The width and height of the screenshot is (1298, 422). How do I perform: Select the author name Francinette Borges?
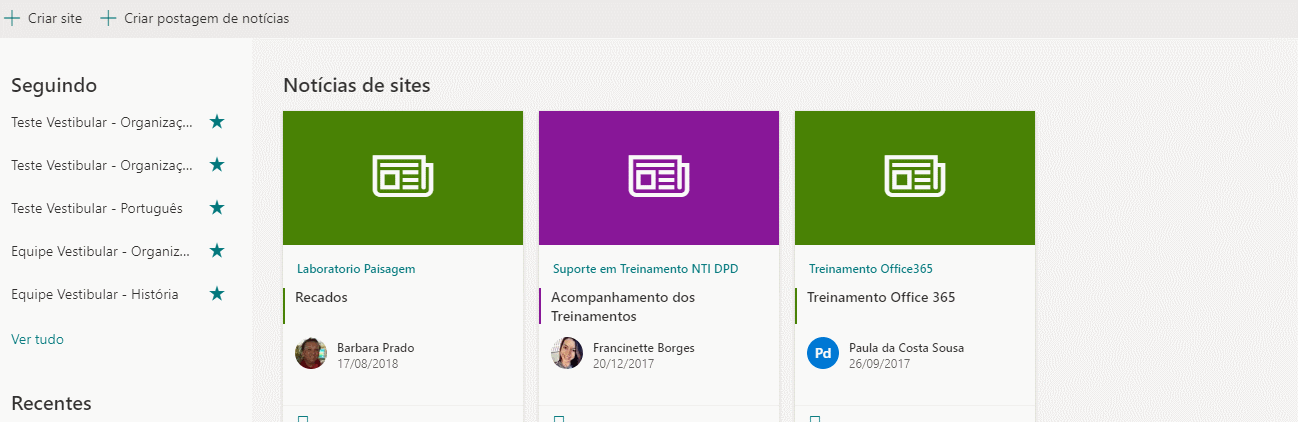(644, 348)
